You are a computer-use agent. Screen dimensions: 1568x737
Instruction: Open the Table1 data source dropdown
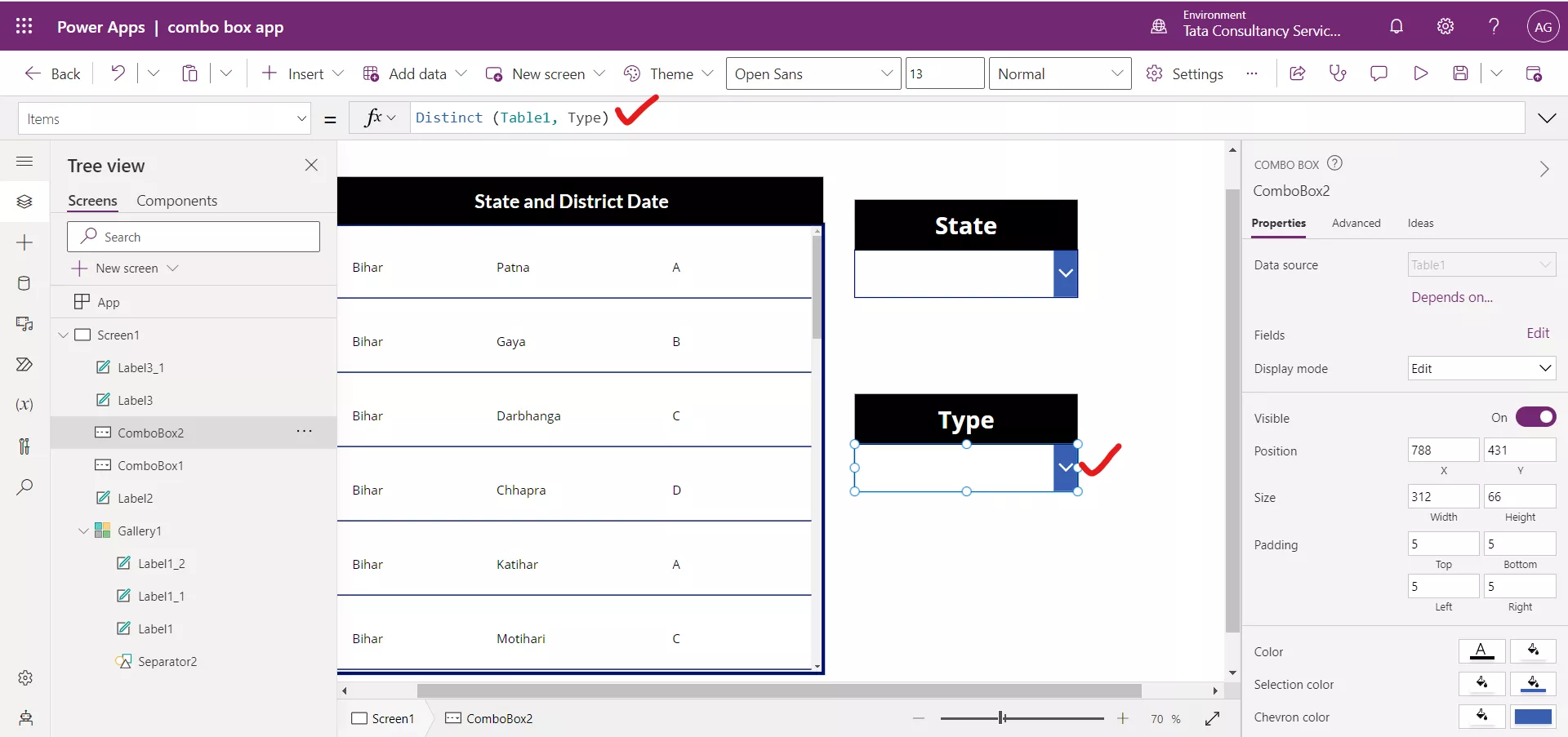(x=1481, y=264)
